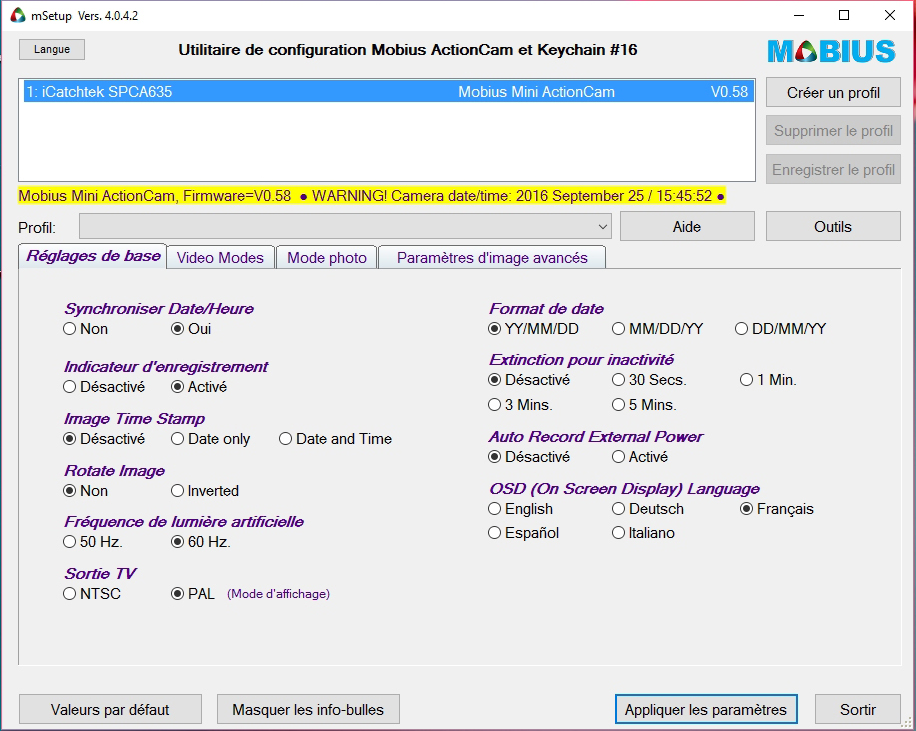Open the Aide help button
The image size is (916, 731).
tap(687, 226)
